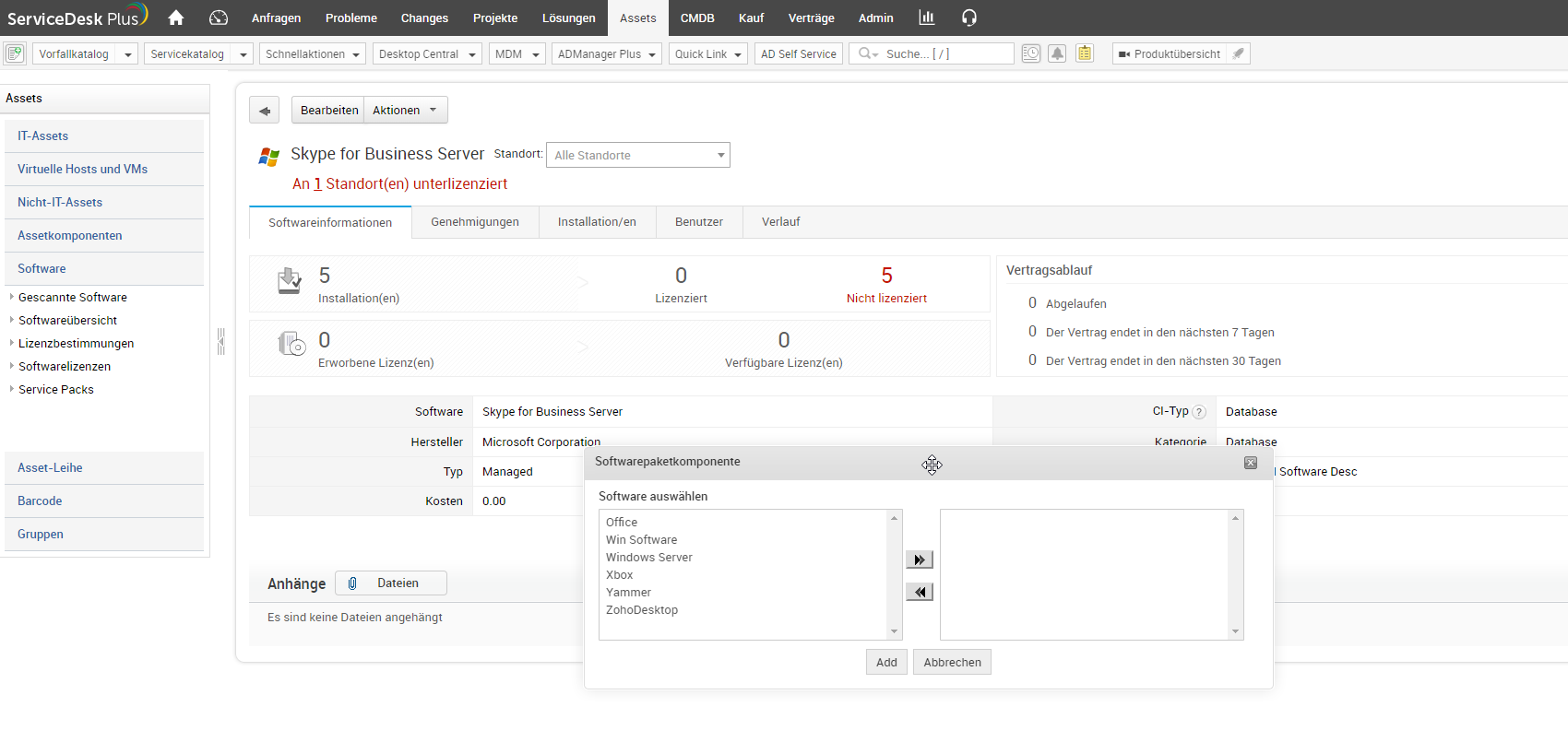The height and width of the screenshot is (742, 1568).
Task: Open IT-Assets in the sidebar
Action: [104, 135]
